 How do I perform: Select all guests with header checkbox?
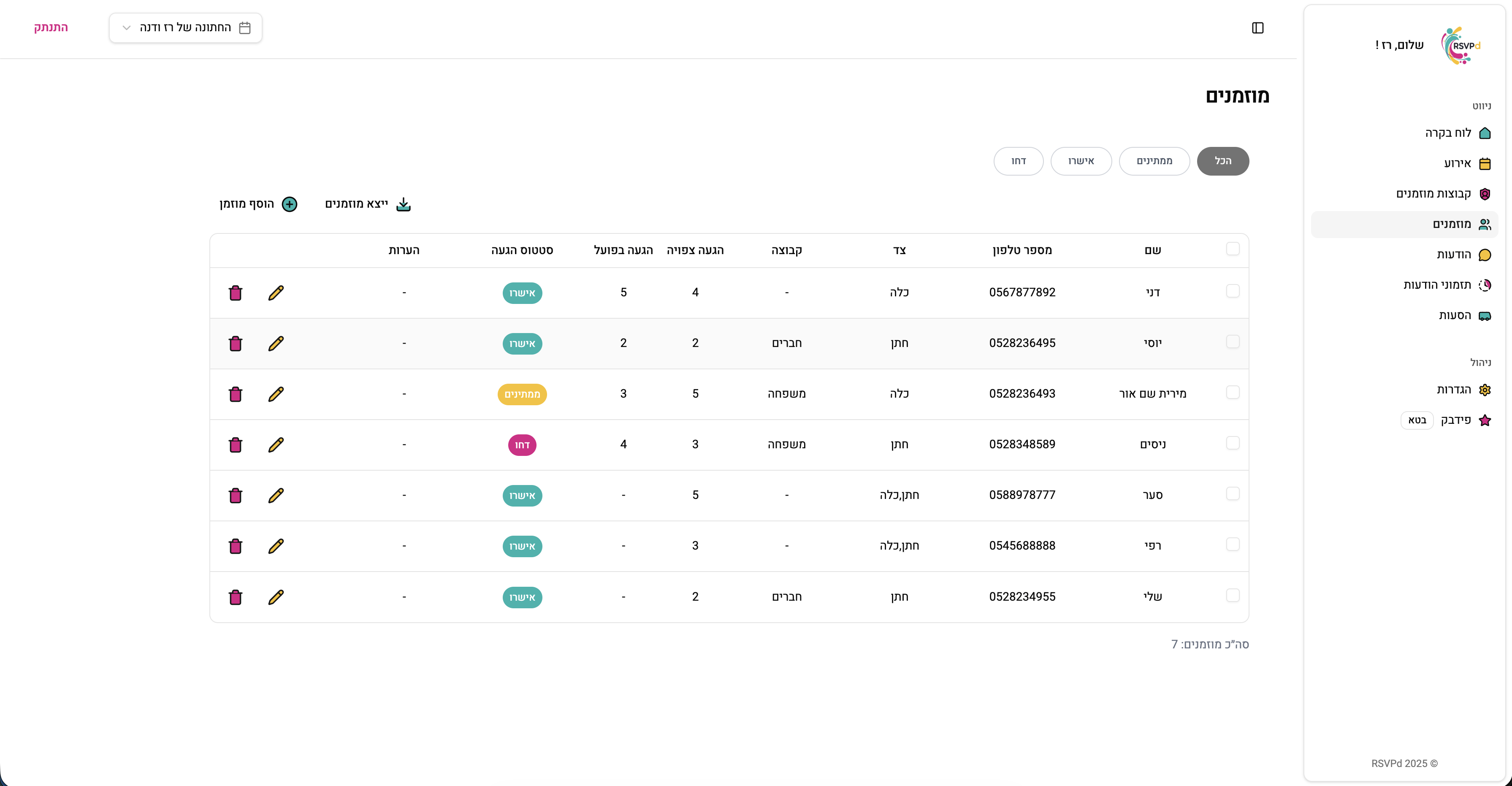coord(1233,249)
